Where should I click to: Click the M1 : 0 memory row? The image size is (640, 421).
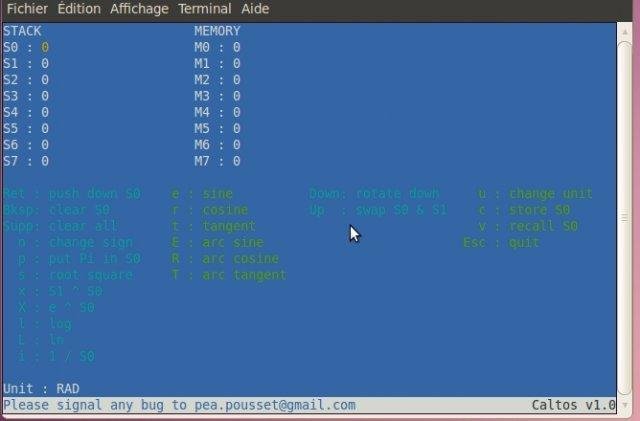pyautogui.click(x=218, y=64)
